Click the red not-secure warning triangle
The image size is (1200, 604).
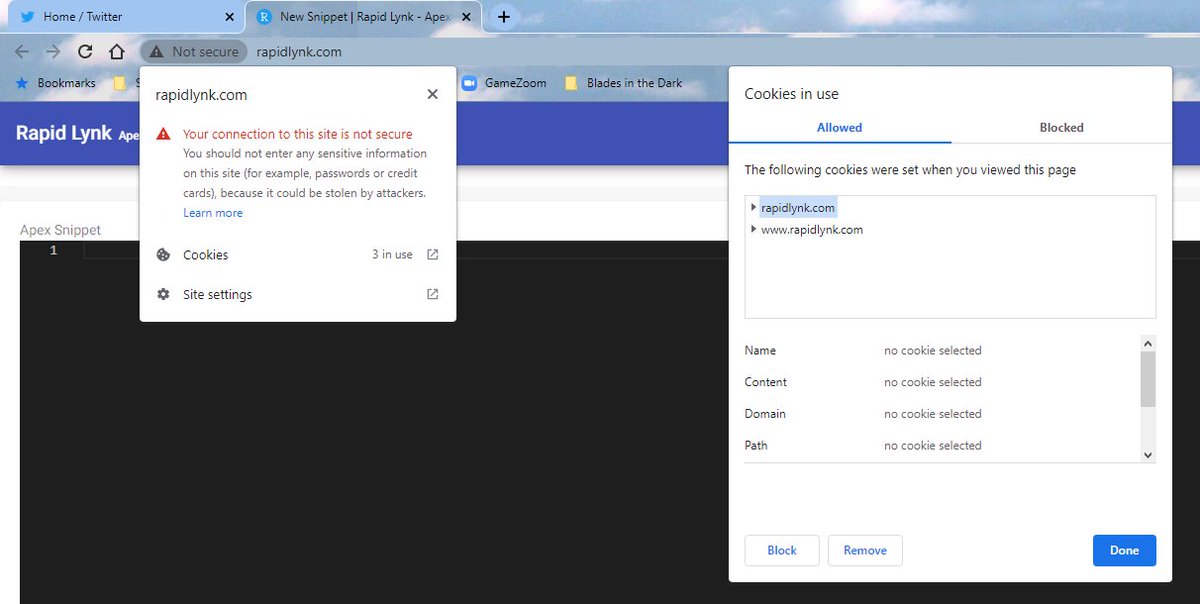point(163,134)
